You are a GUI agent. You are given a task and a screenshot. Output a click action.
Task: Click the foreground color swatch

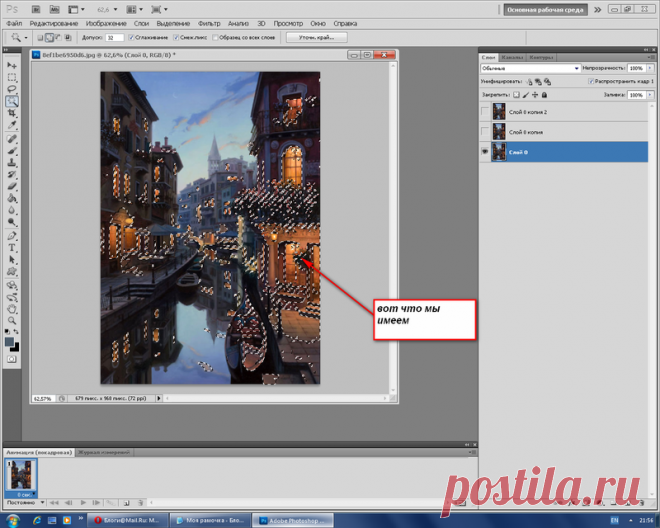coord(9,342)
